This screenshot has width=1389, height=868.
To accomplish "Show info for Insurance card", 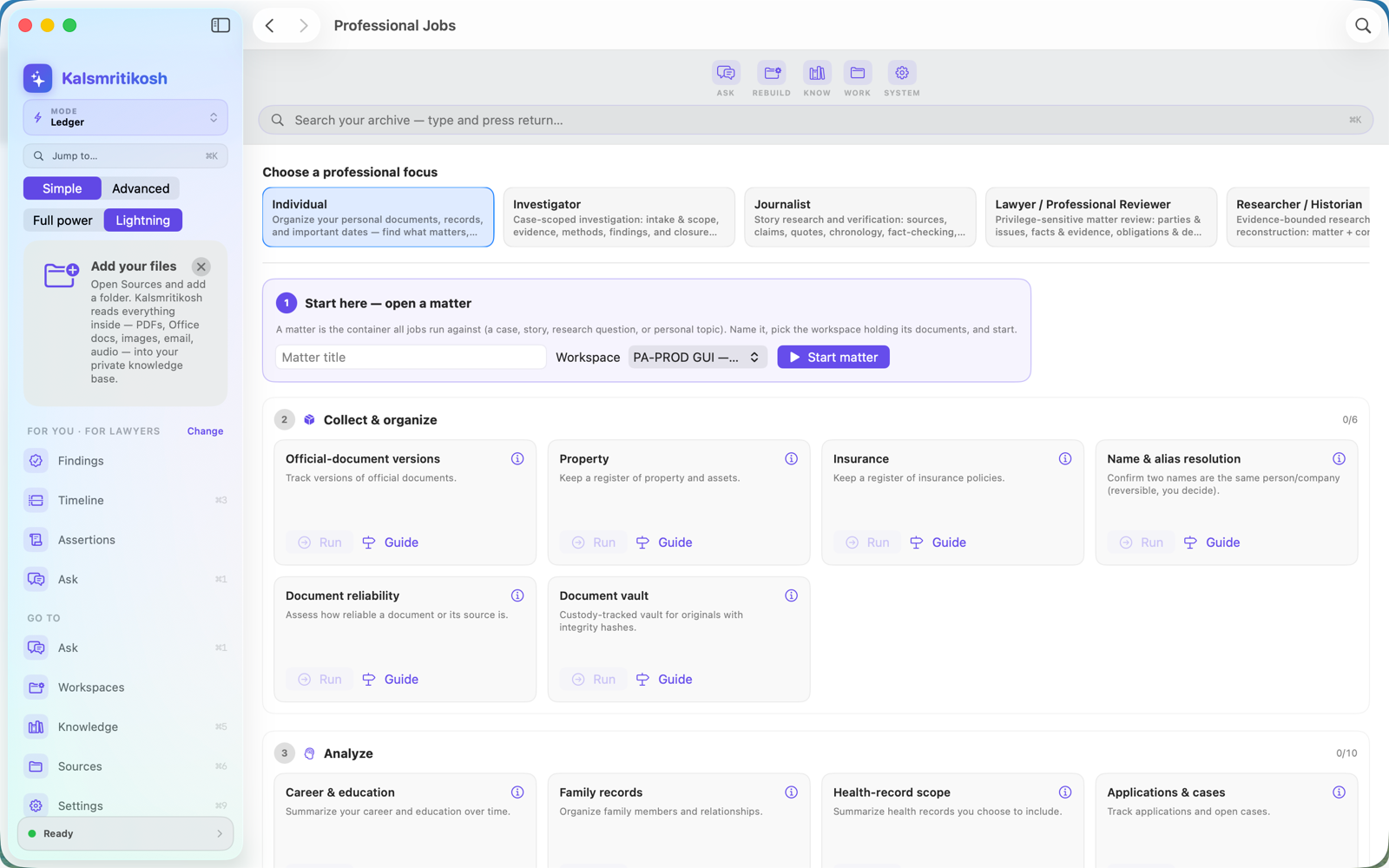I will 1065,458.
